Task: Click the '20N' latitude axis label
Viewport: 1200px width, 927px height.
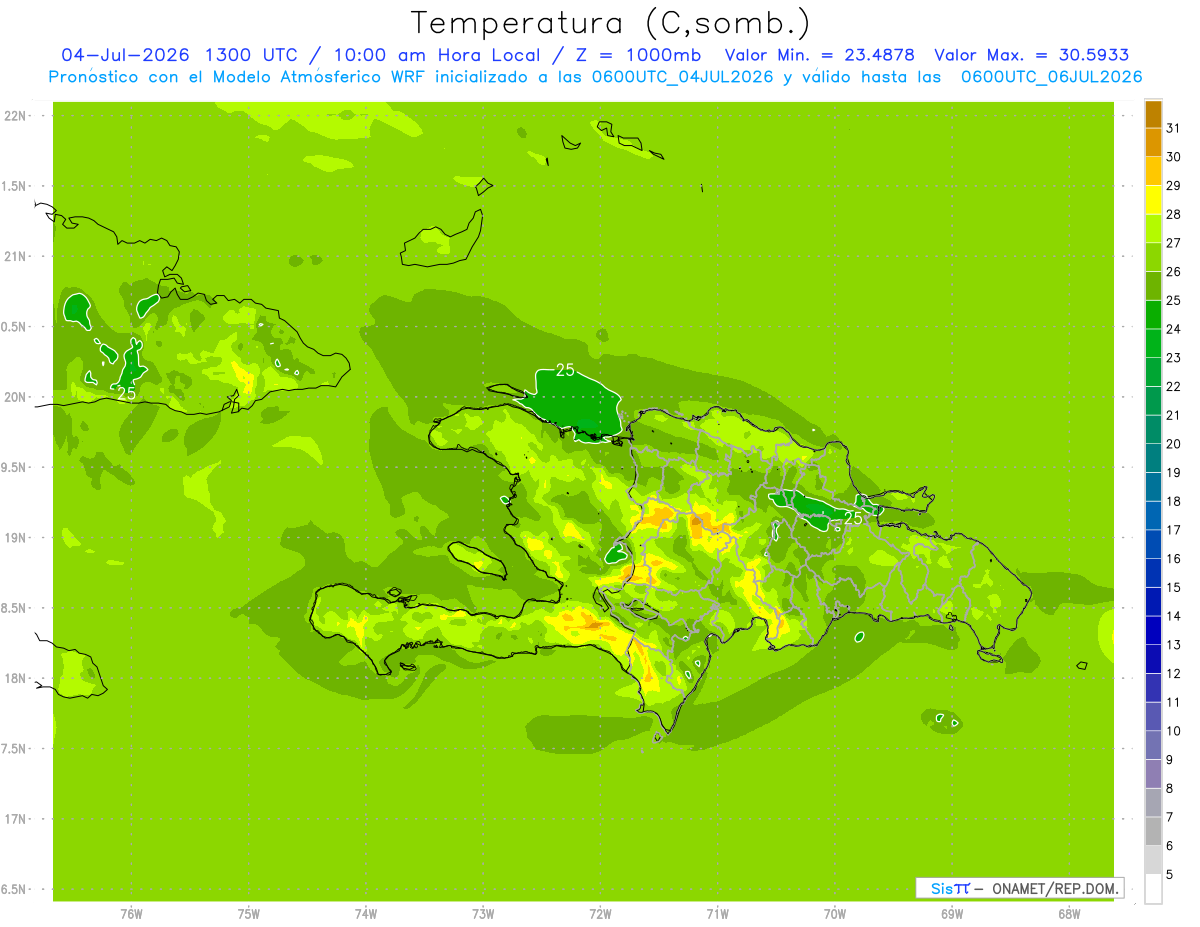Action: [x=16, y=397]
